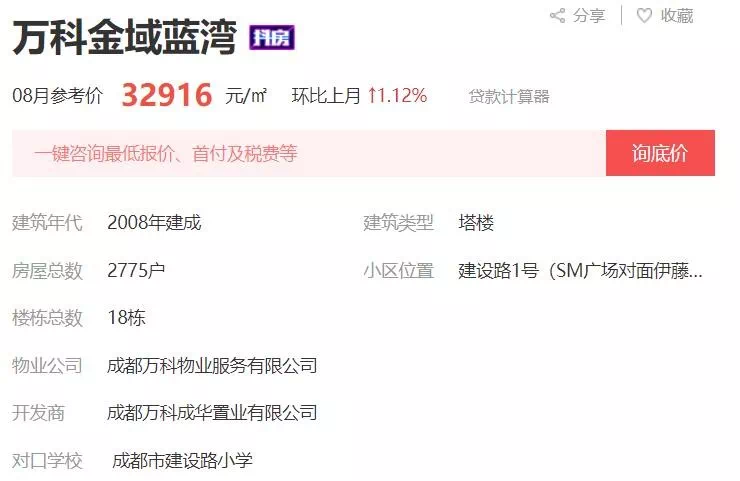Screen dimensions: 740x481
Task: Click the 万科金域蓝湾 title
Action: (x=124, y=37)
